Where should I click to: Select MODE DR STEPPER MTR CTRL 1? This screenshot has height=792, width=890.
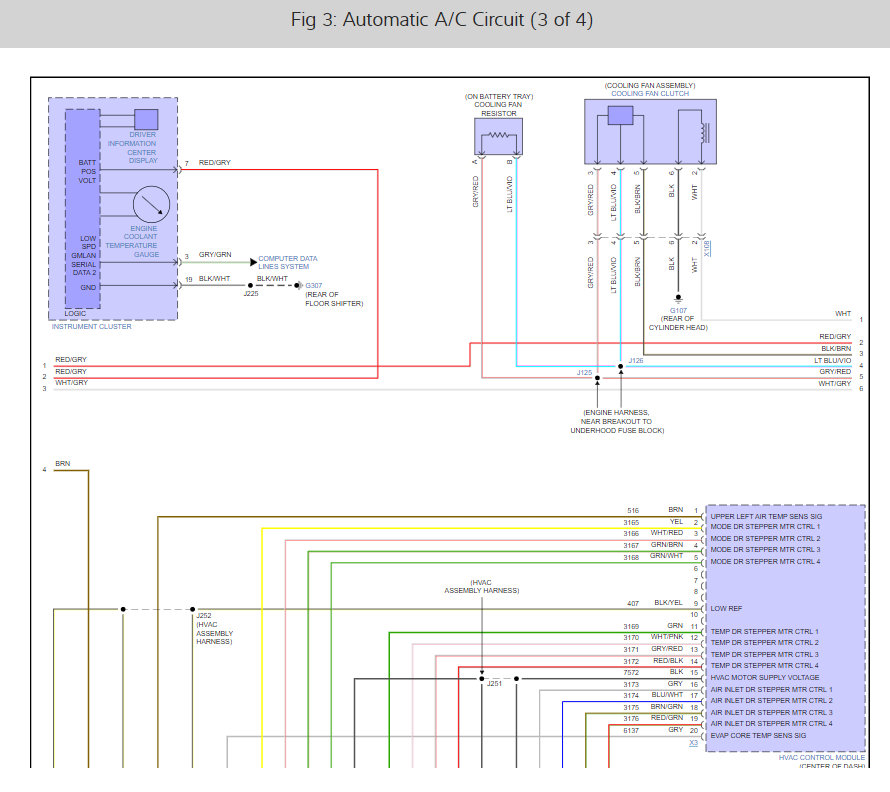pyautogui.click(x=765, y=527)
